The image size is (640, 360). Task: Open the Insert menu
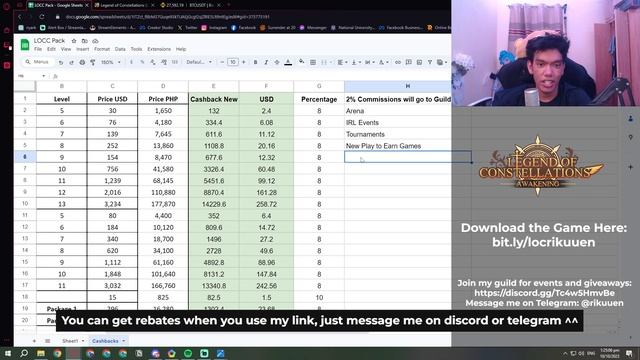point(82,49)
